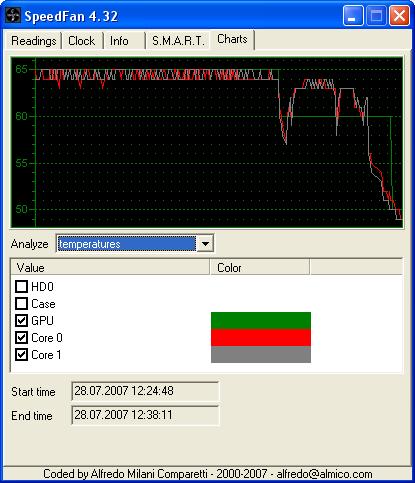Screen dimensions: 415x483
Task: Click the 'End time' label
Action: (x=32, y=416)
